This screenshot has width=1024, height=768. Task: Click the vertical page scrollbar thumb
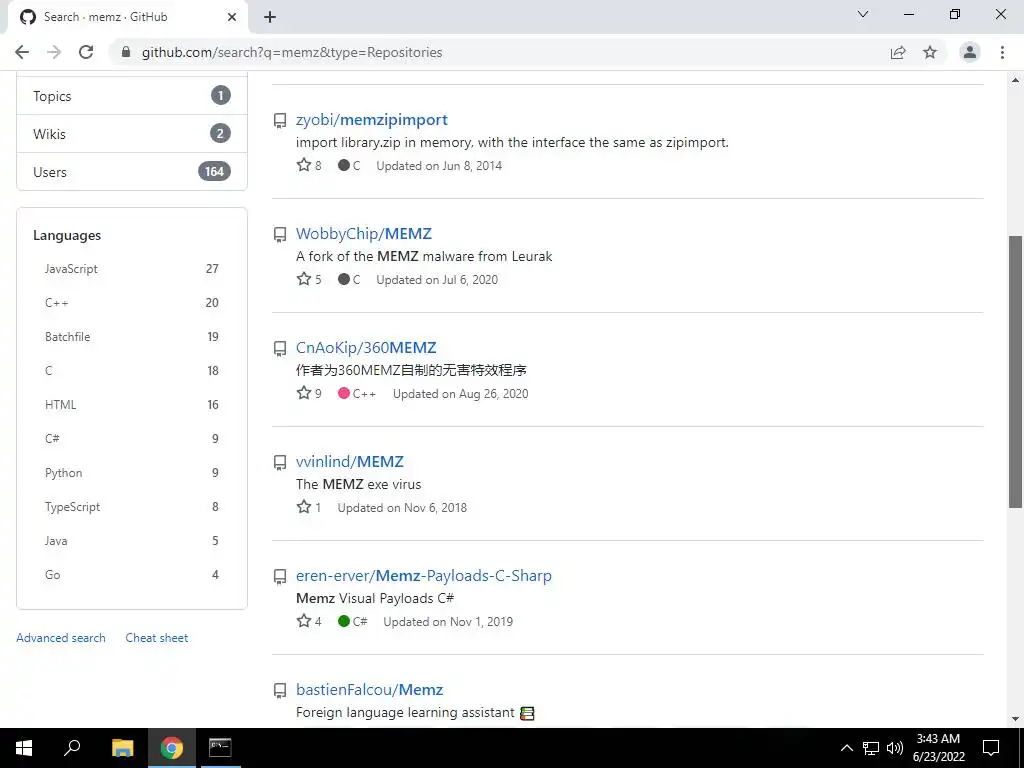tap(1015, 372)
